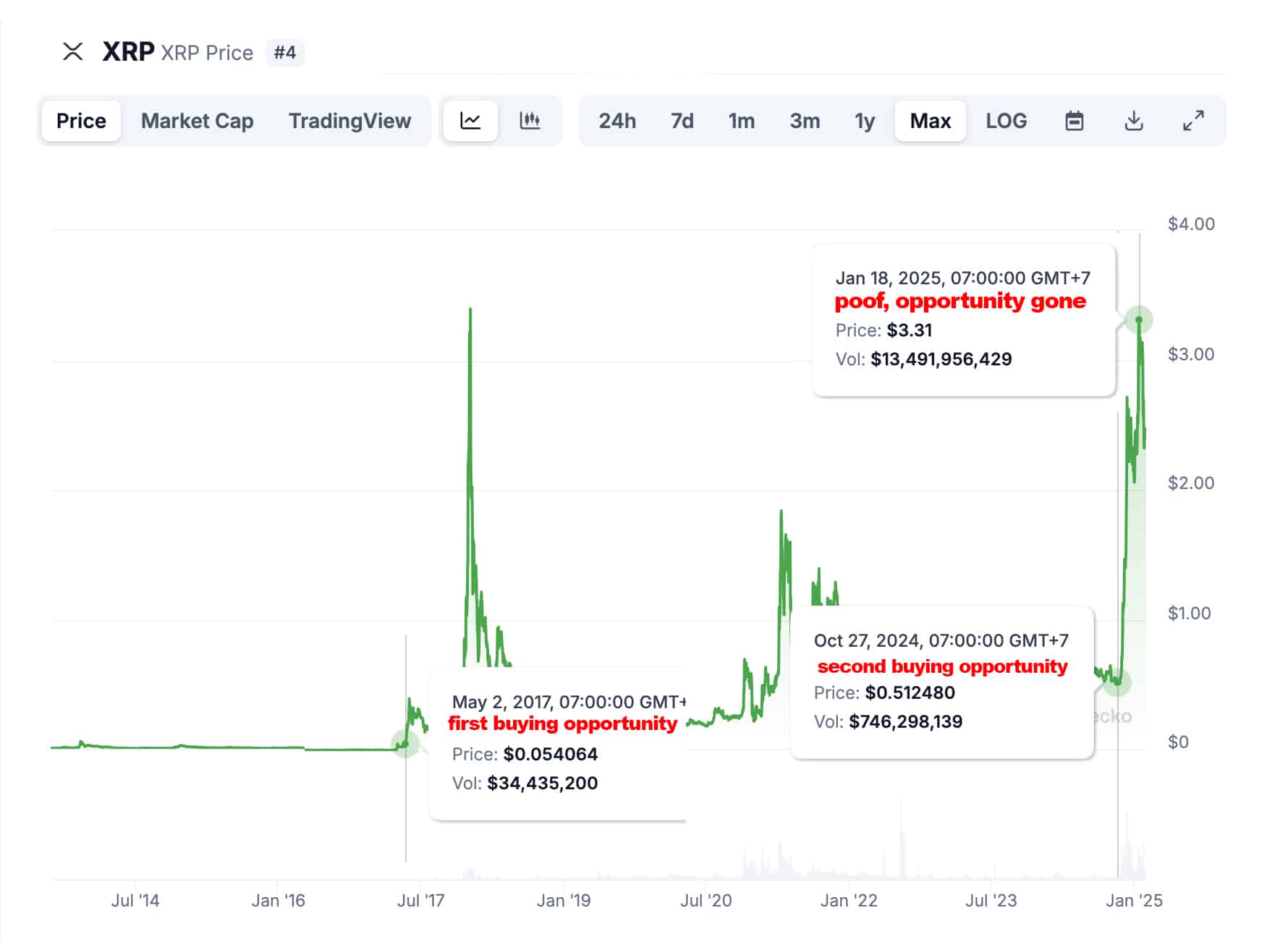1288x942 pixels.
Task: Click the $0.512480 price value
Action: [x=910, y=693]
